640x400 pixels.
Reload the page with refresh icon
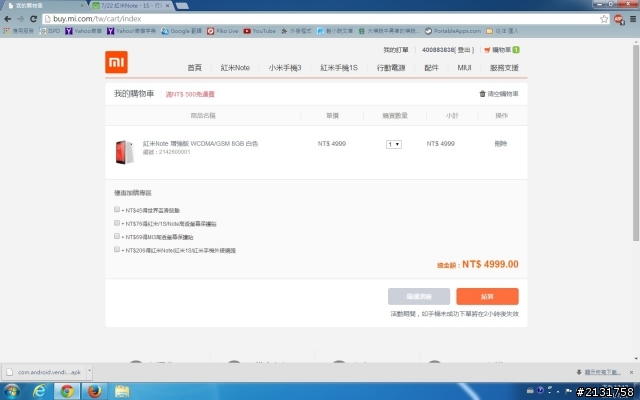[x=33, y=19]
